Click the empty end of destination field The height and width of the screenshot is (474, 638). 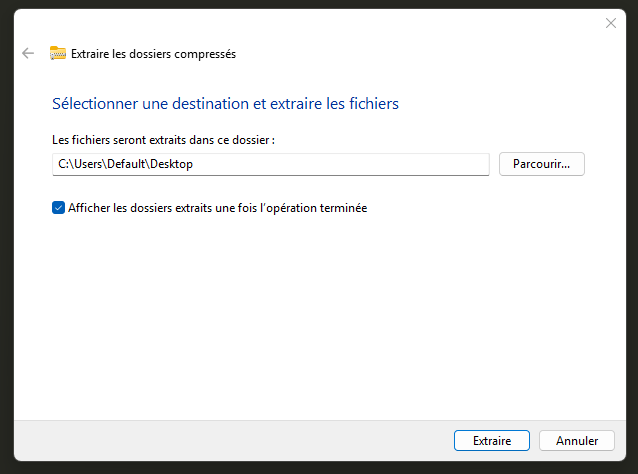(400, 164)
